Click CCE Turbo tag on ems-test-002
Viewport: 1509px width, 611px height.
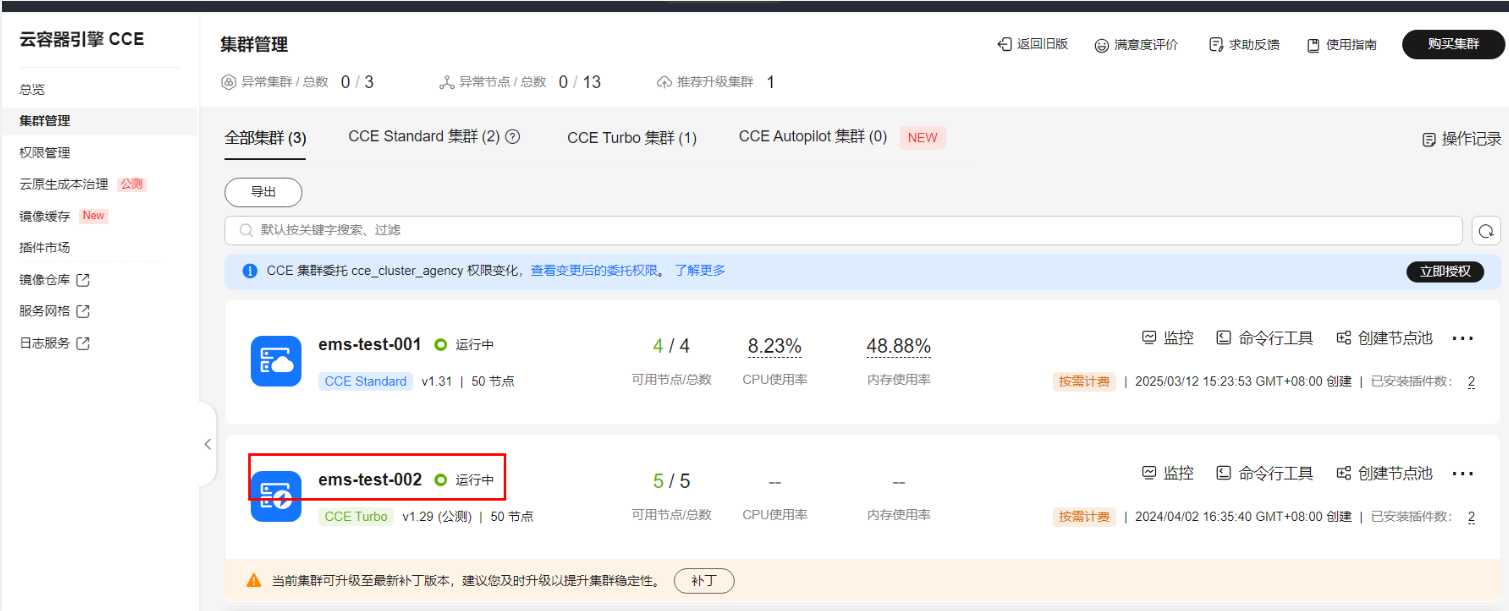pyautogui.click(x=356, y=517)
